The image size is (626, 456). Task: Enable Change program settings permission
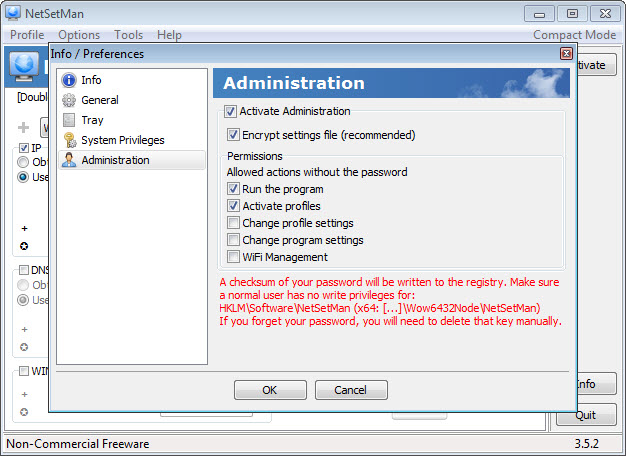click(x=233, y=240)
